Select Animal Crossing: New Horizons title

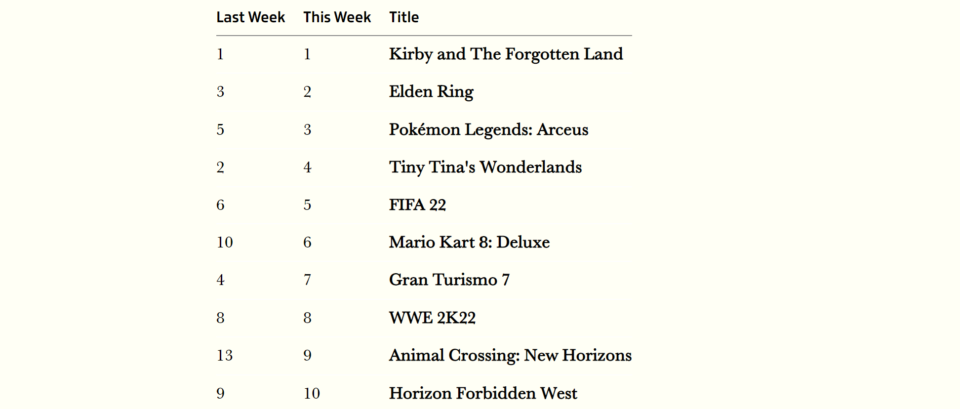click(510, 355)
